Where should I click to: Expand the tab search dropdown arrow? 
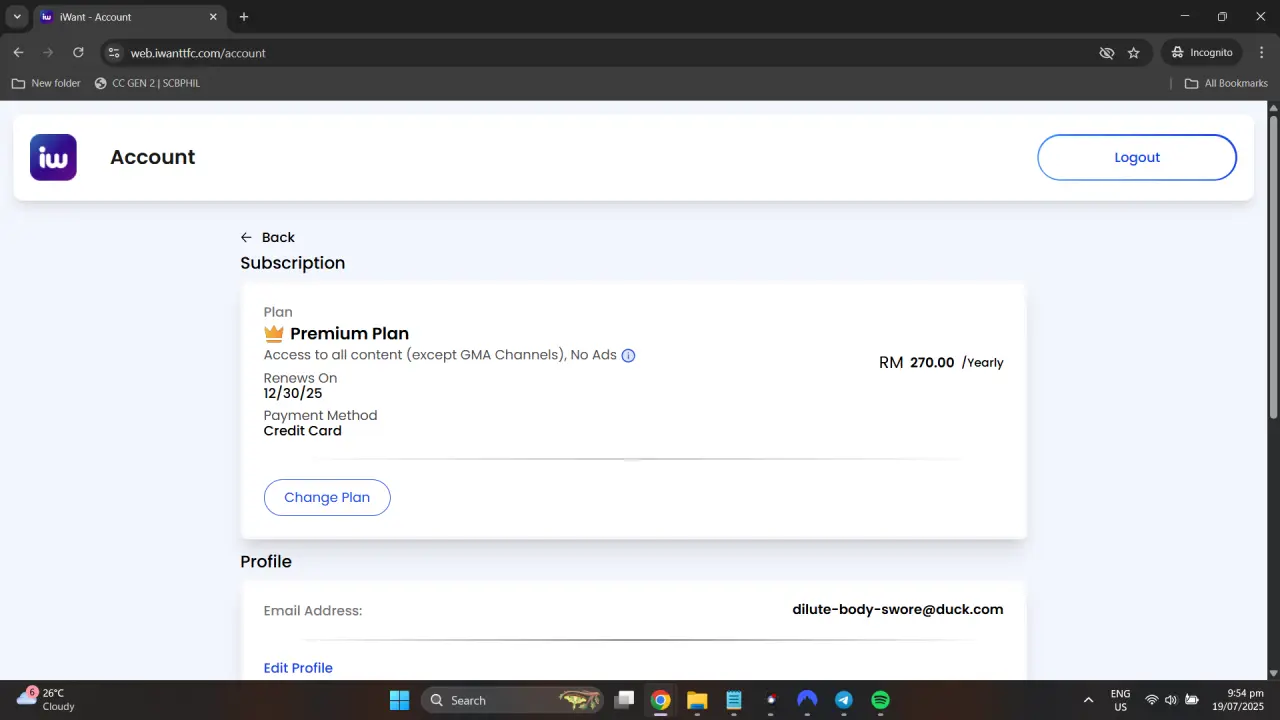coord(17,17)
